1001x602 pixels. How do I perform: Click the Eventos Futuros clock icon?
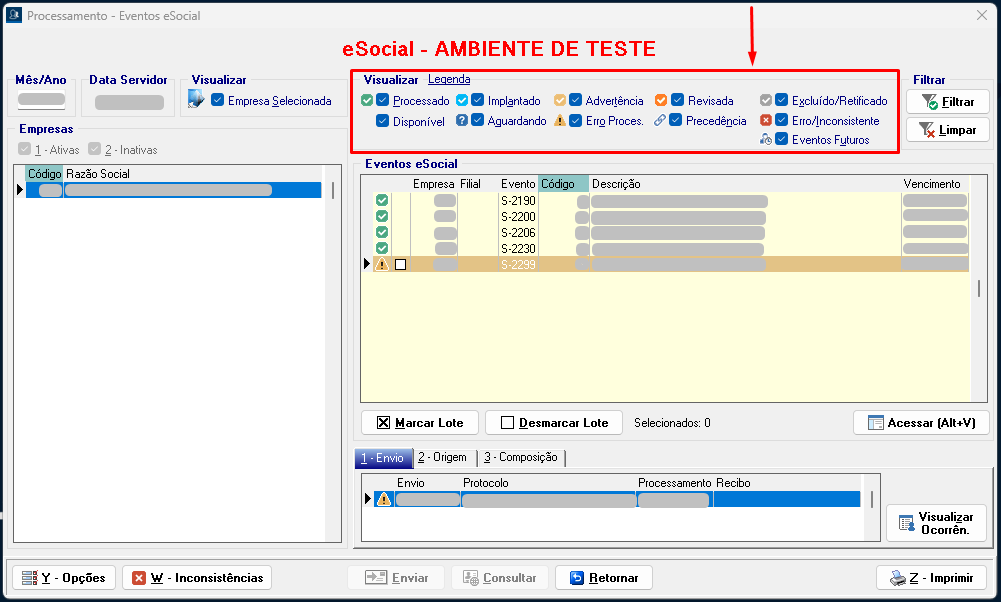pos(766,140)
